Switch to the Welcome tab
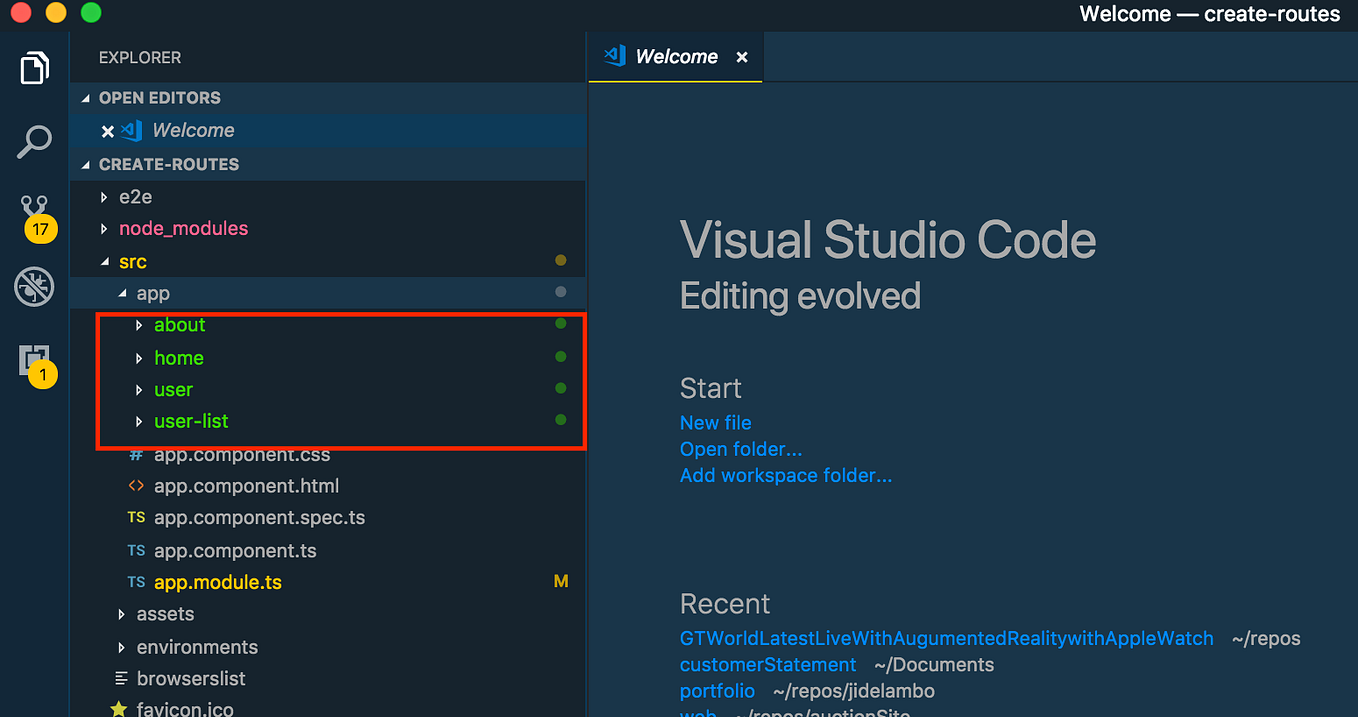The height and width of the screenshot is (717, 1358). [x=676, y=56]
